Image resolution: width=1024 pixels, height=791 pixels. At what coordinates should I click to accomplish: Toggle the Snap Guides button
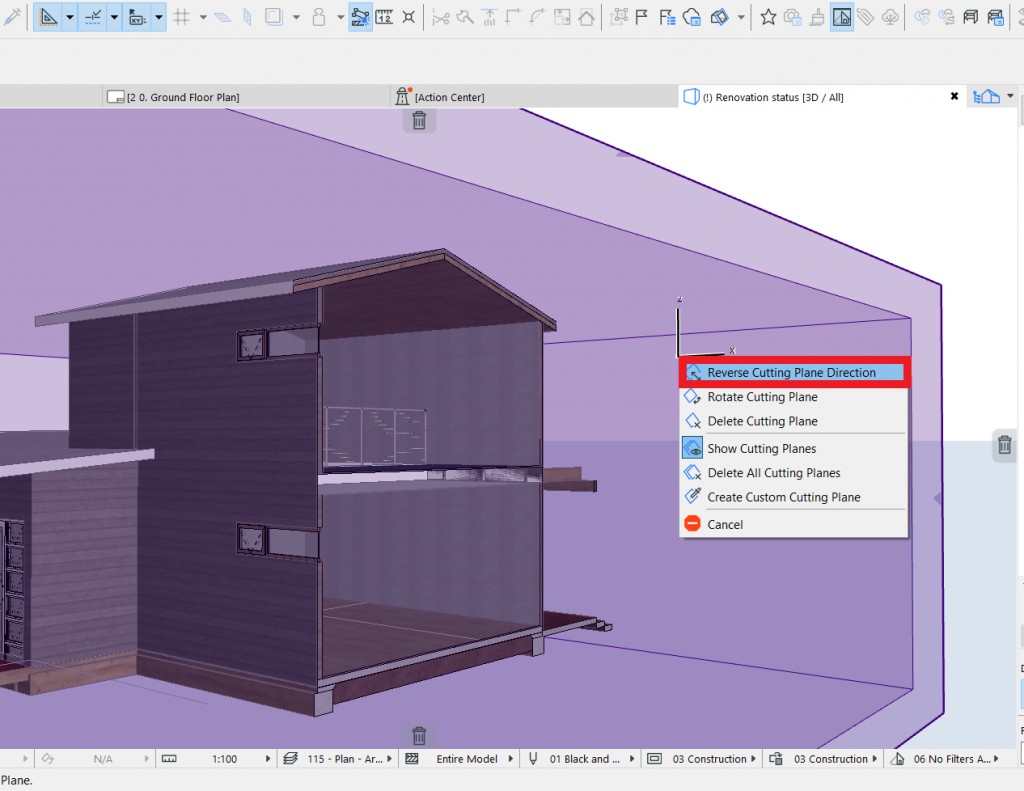[93, 17]
